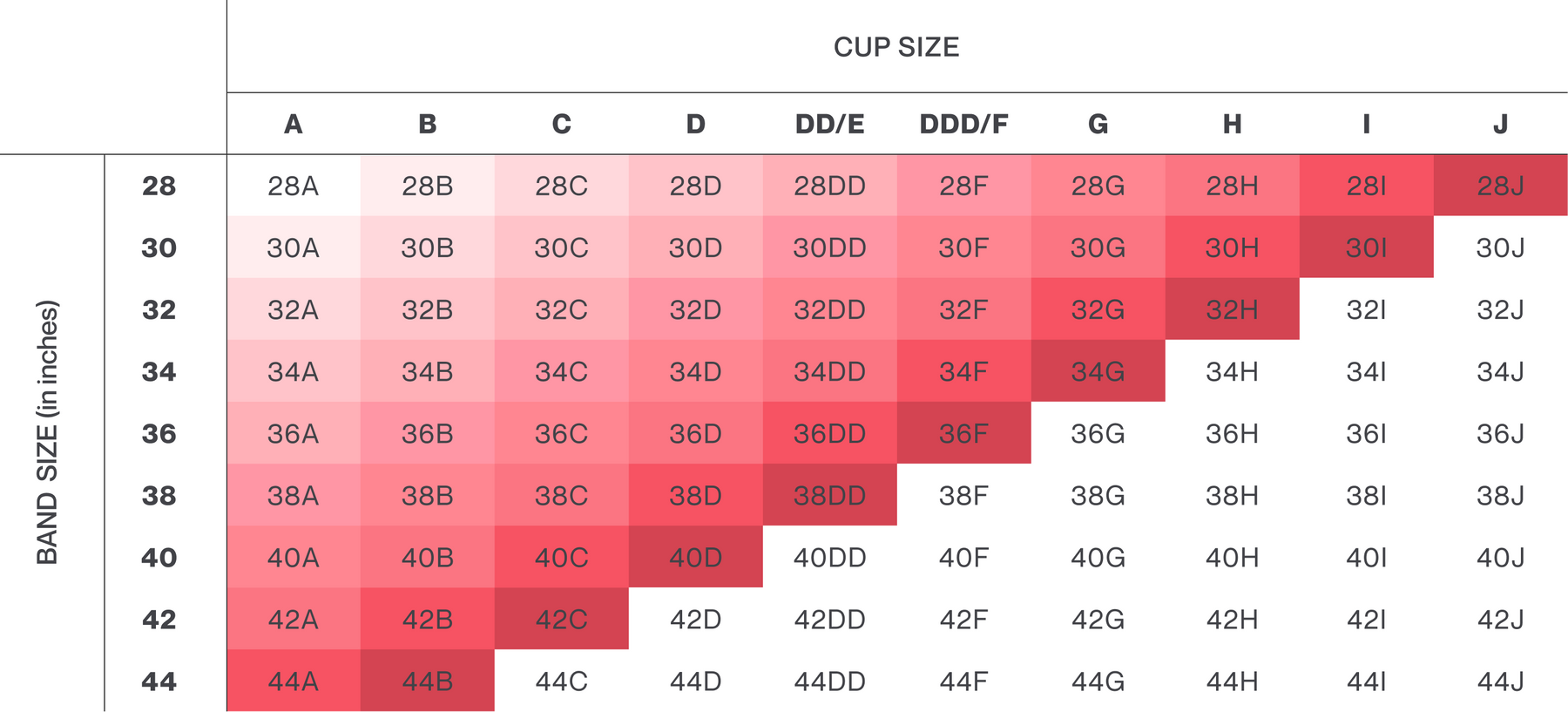Pick the 44J size cell

[x=1500, y=681]
